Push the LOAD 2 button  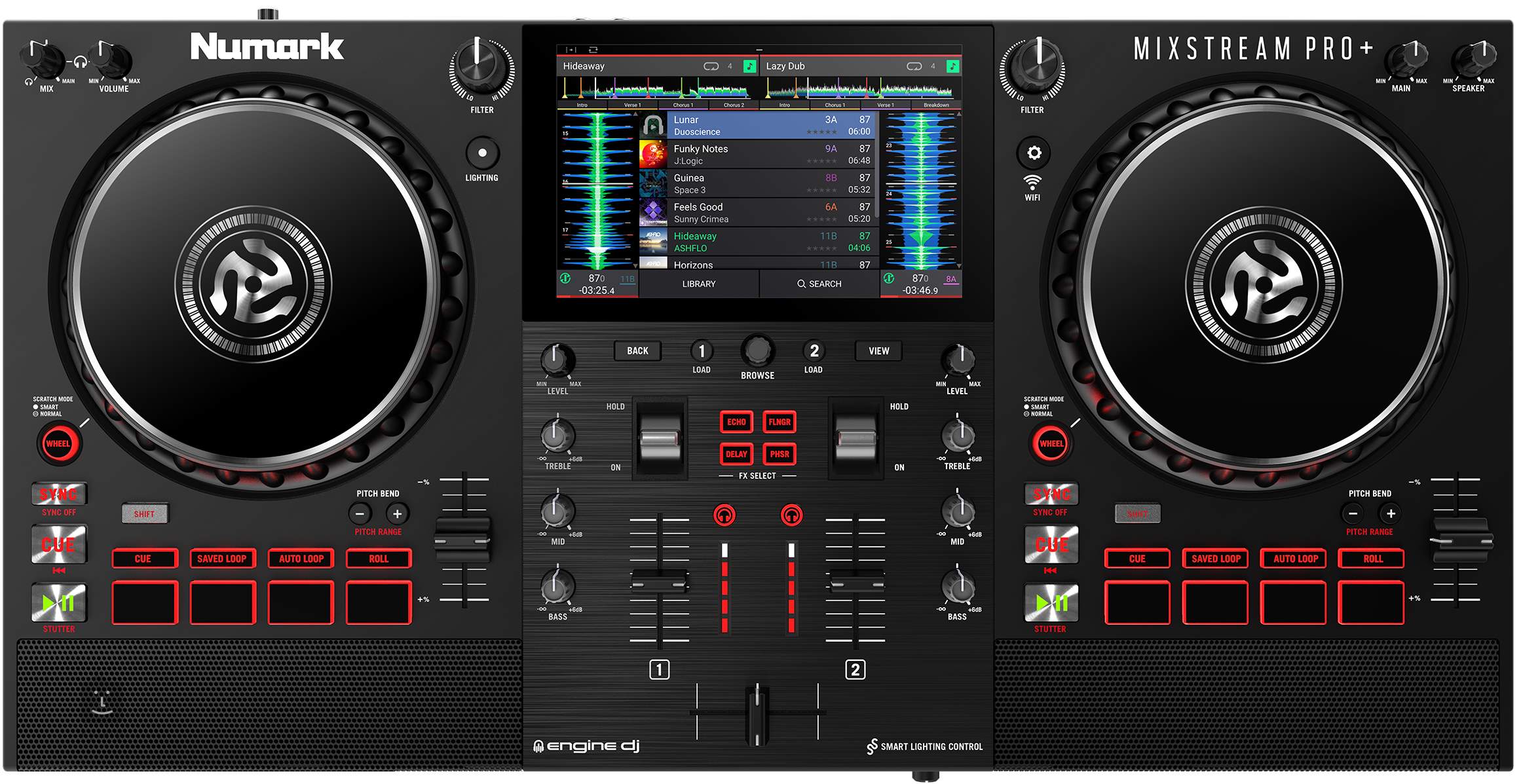[x=814, y=351]
